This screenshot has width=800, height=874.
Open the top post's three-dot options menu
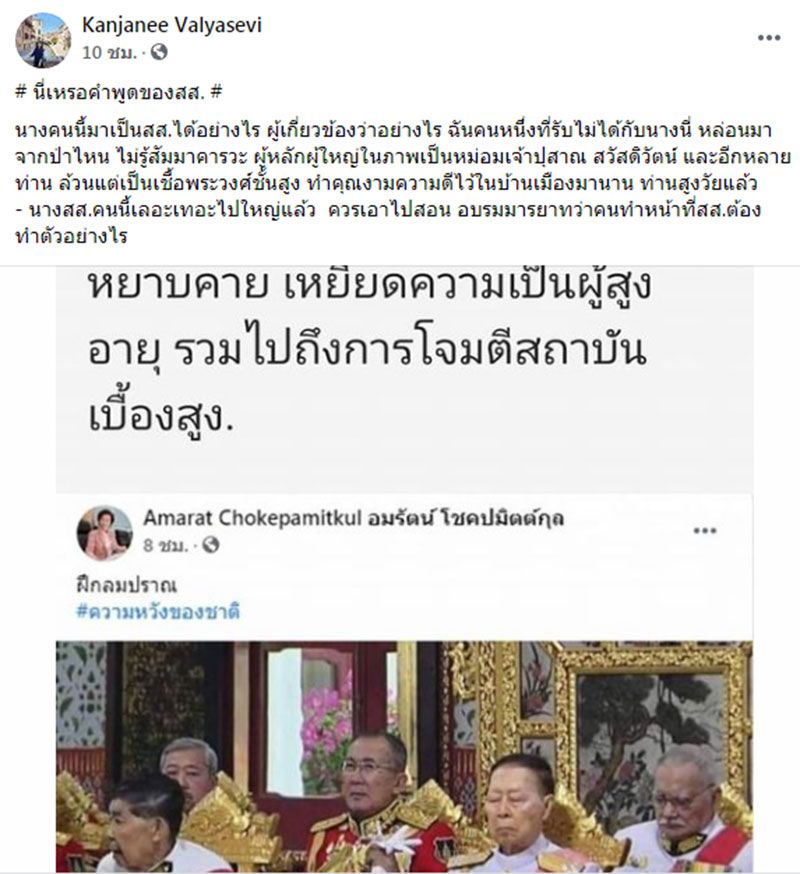(769, 38)
